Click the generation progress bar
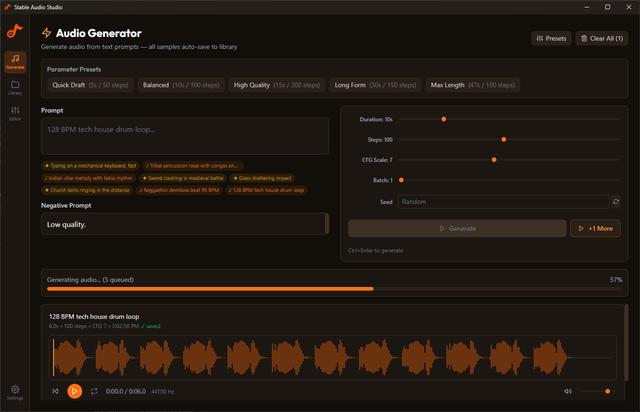This screenshot has height=412, width=640. pos(334,289)
